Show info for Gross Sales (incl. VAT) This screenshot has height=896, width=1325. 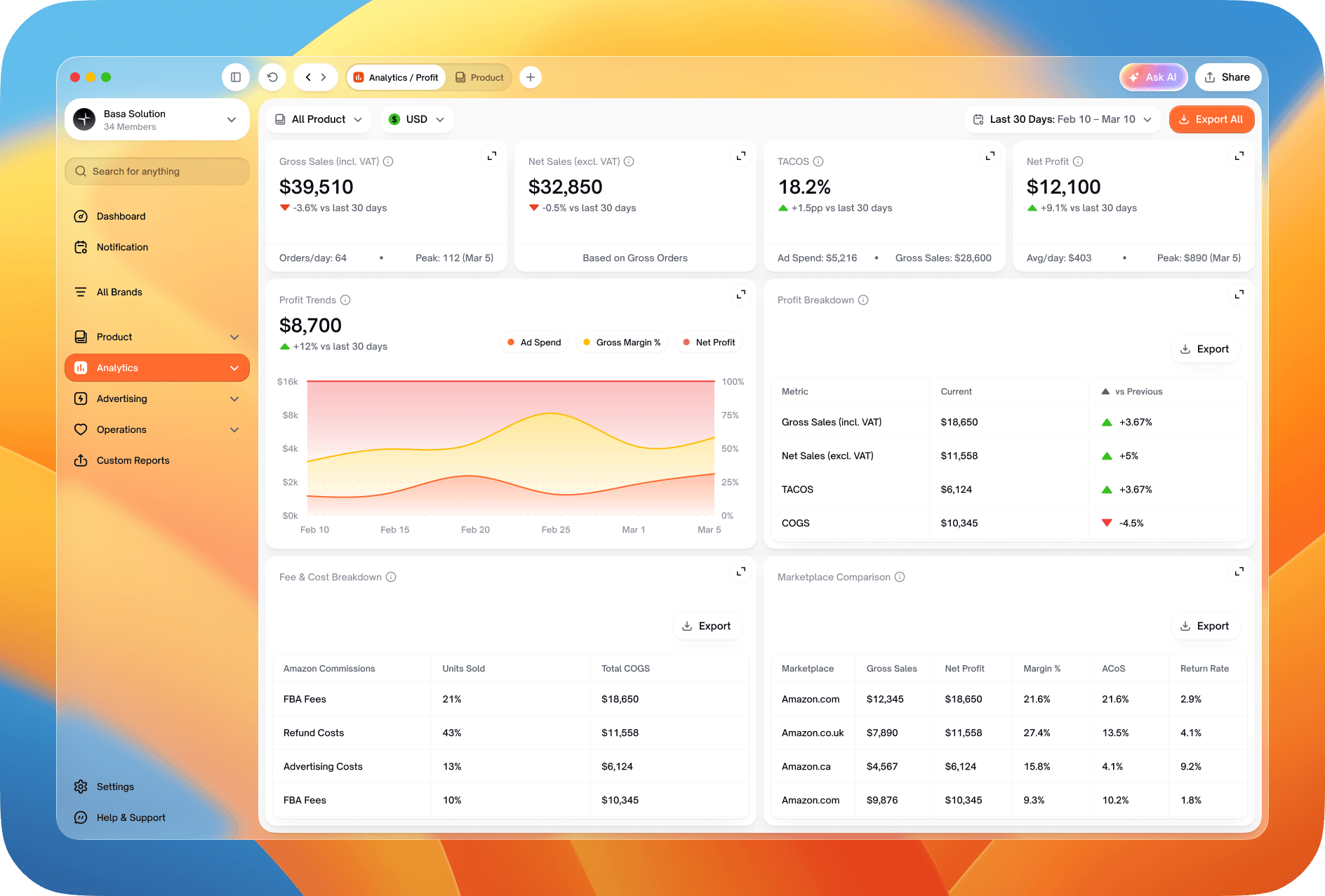(x=388, y=161)
